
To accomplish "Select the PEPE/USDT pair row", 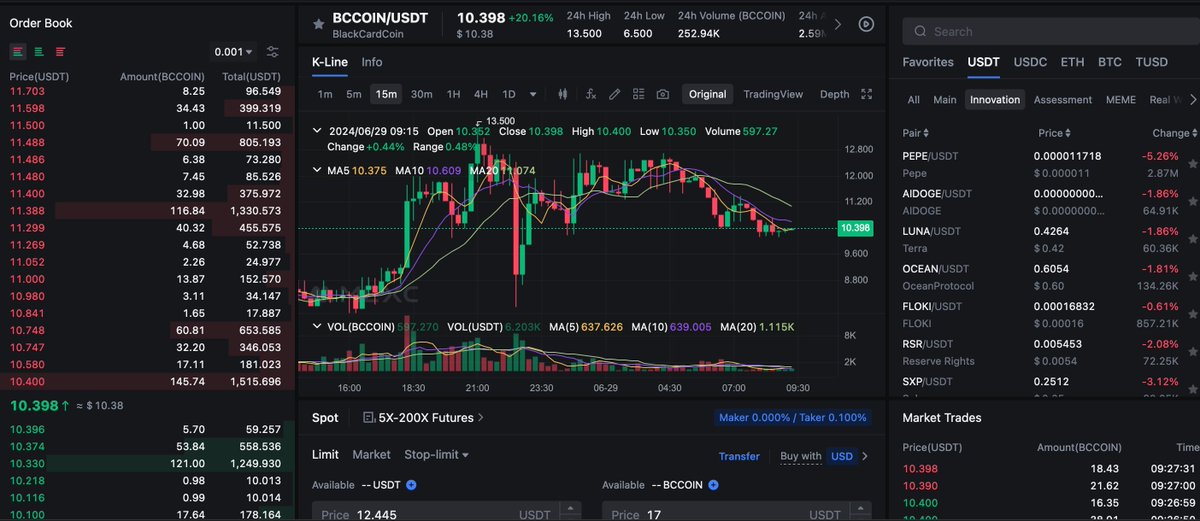I will 1050,165.
